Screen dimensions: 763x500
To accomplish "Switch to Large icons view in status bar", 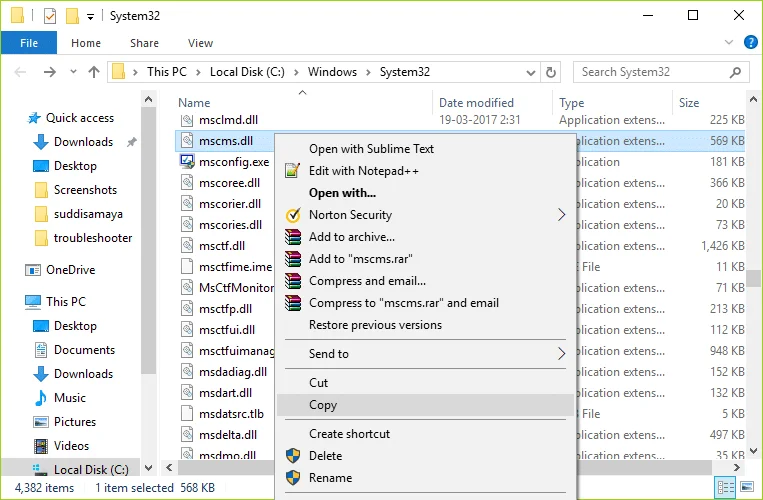I will 747,487.
